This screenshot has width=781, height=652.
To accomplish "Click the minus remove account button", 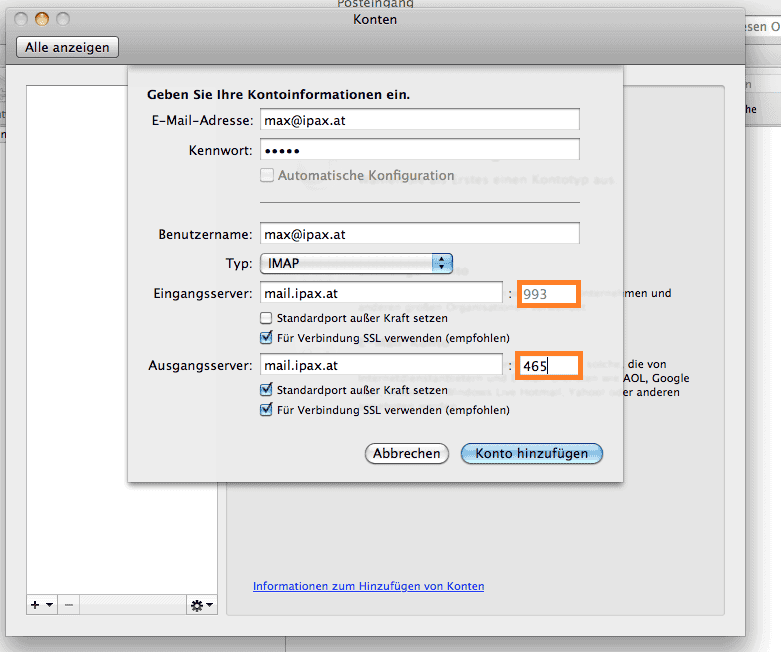I will (69, 605).
